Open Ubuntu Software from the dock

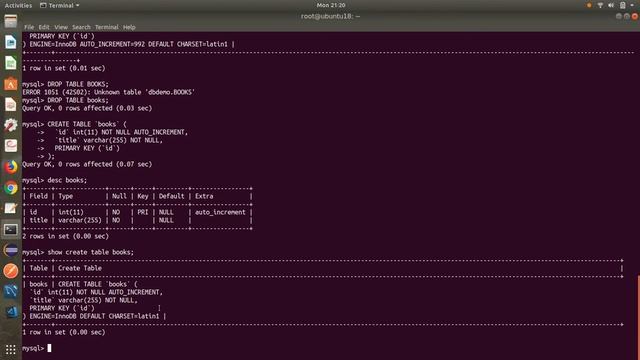tap(11, 84)
